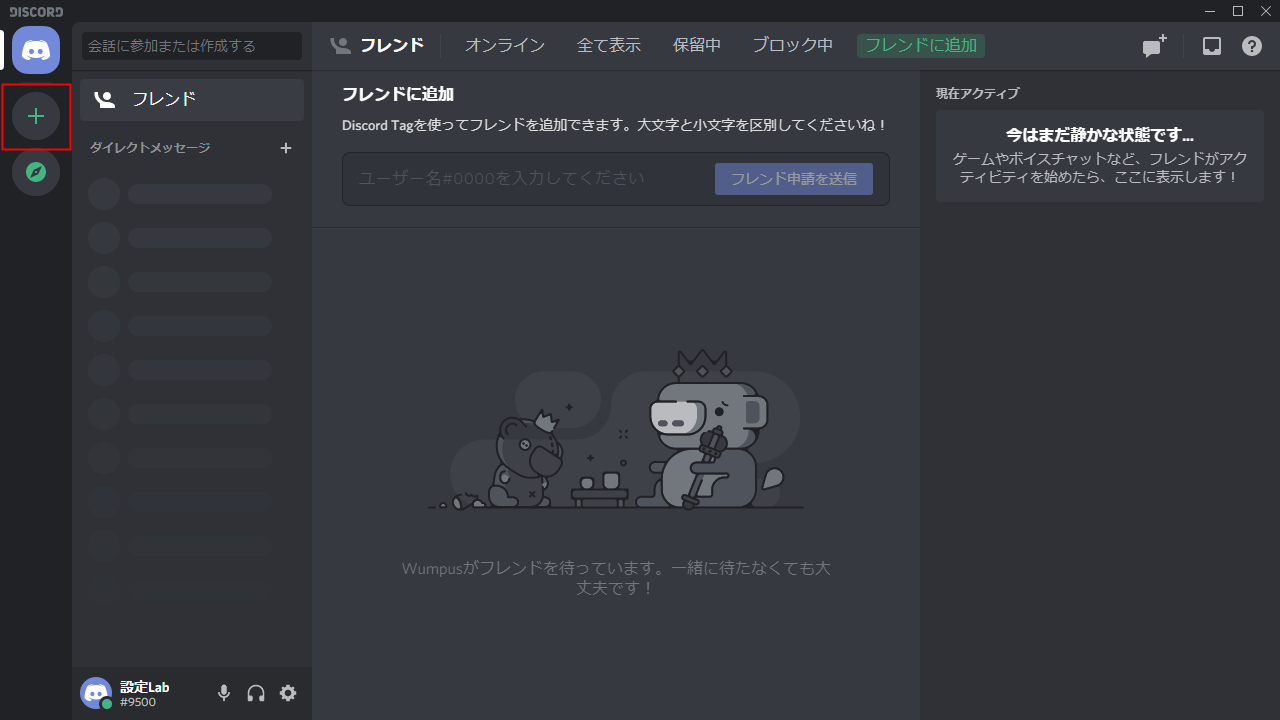Switch to the ブロック中 tab
Screen dimensions: 1280x720
coord(793,46)
